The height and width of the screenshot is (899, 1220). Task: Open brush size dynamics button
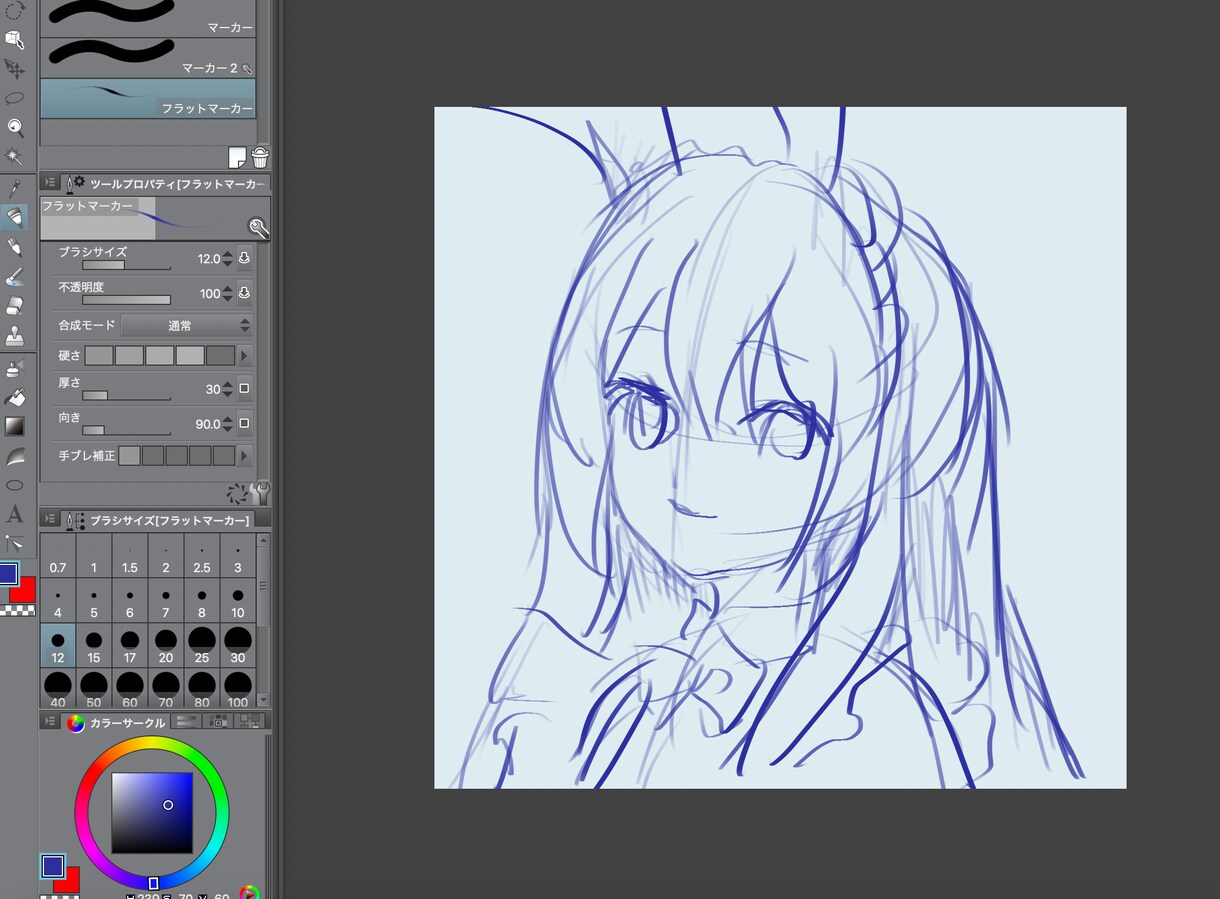point(244,259)
